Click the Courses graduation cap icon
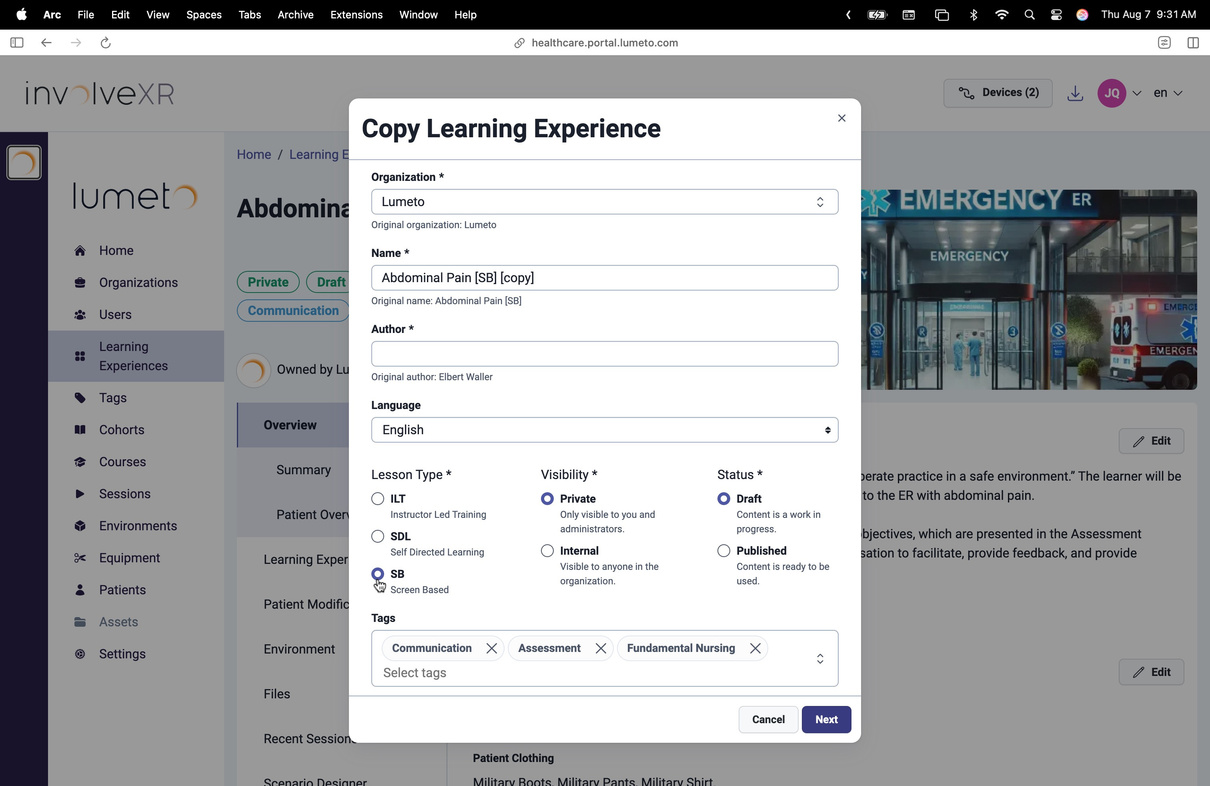This screenshot has width=1210, height=786. pos(80,462)
